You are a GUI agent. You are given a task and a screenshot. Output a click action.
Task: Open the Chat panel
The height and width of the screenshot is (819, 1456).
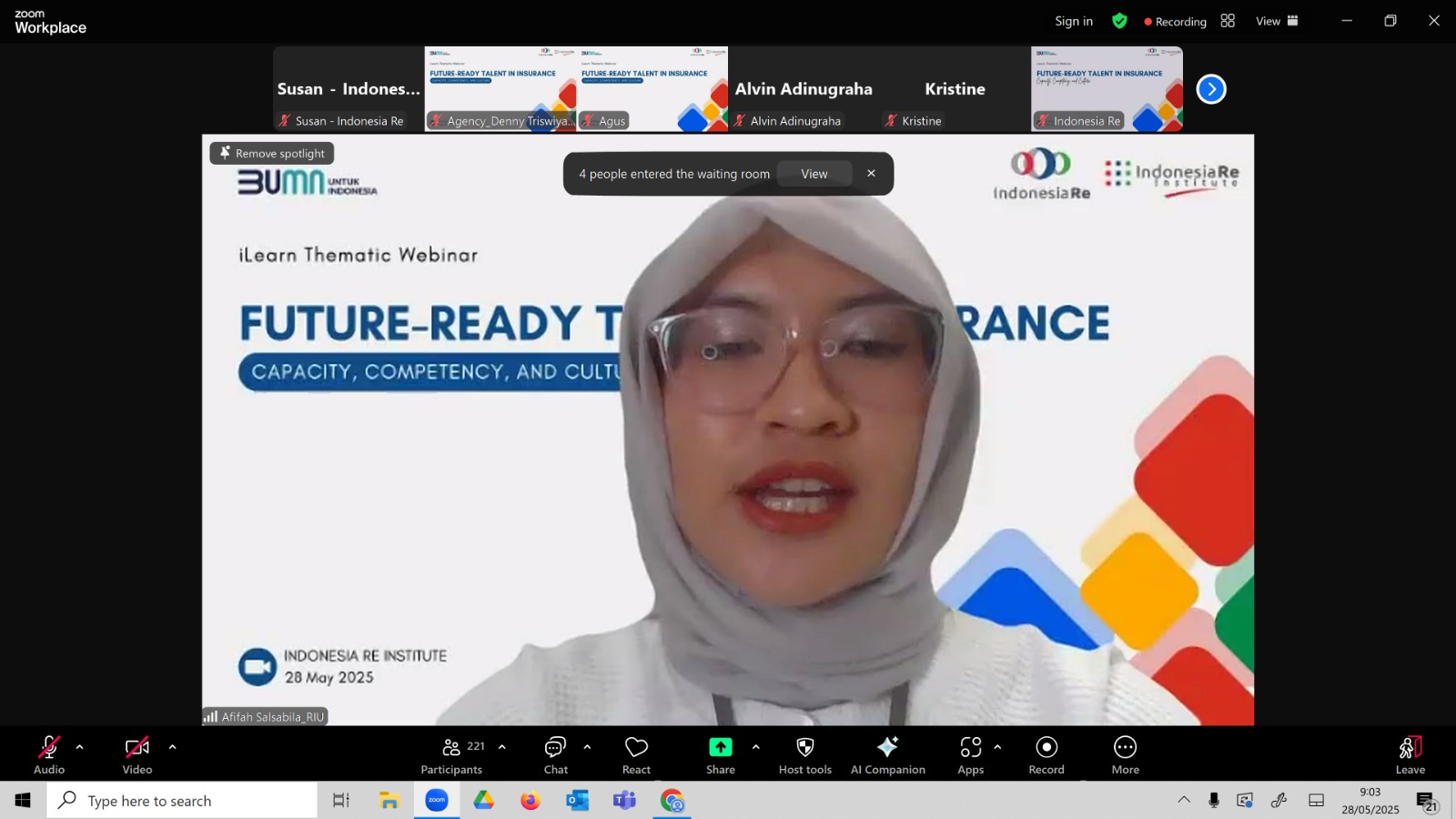pos(555,755)
